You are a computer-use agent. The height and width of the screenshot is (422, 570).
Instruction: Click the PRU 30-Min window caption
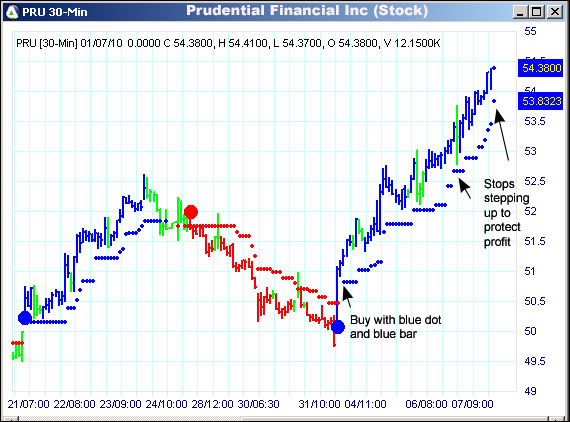55,12
